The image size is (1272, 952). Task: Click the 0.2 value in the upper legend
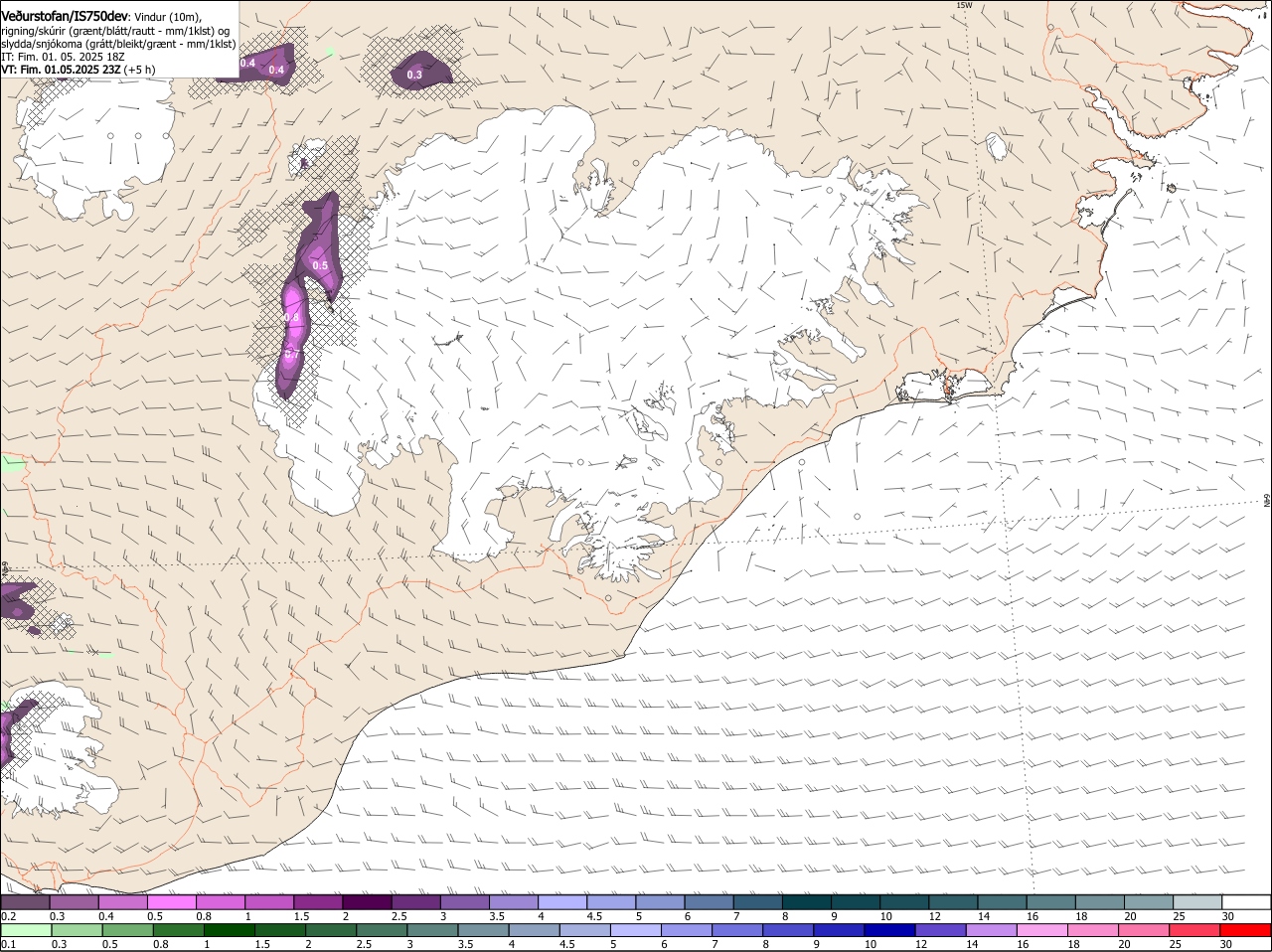click(8, 916)
